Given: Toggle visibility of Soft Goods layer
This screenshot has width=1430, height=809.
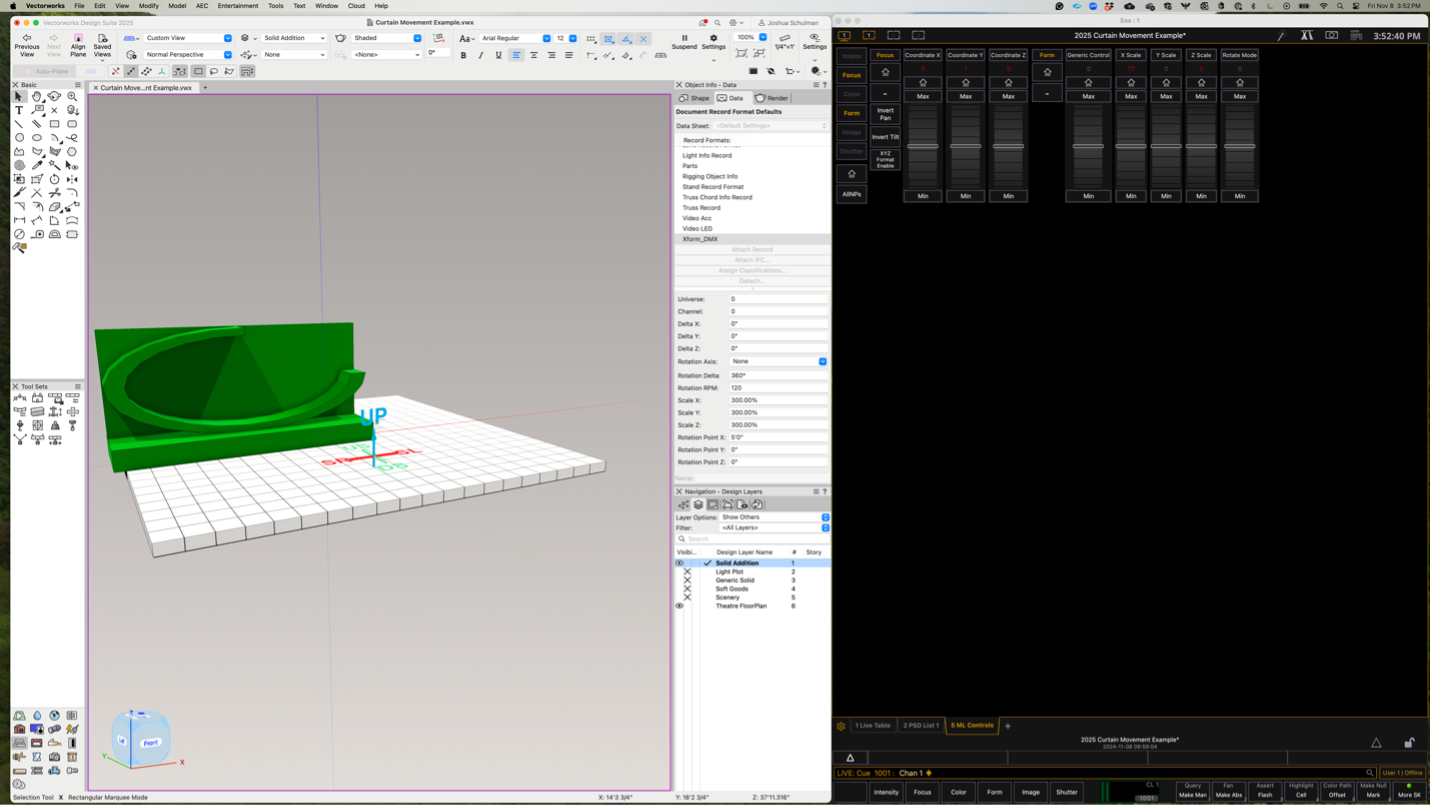Looking at the screenshot, I should pyautogui.click(x=687, y=589).
